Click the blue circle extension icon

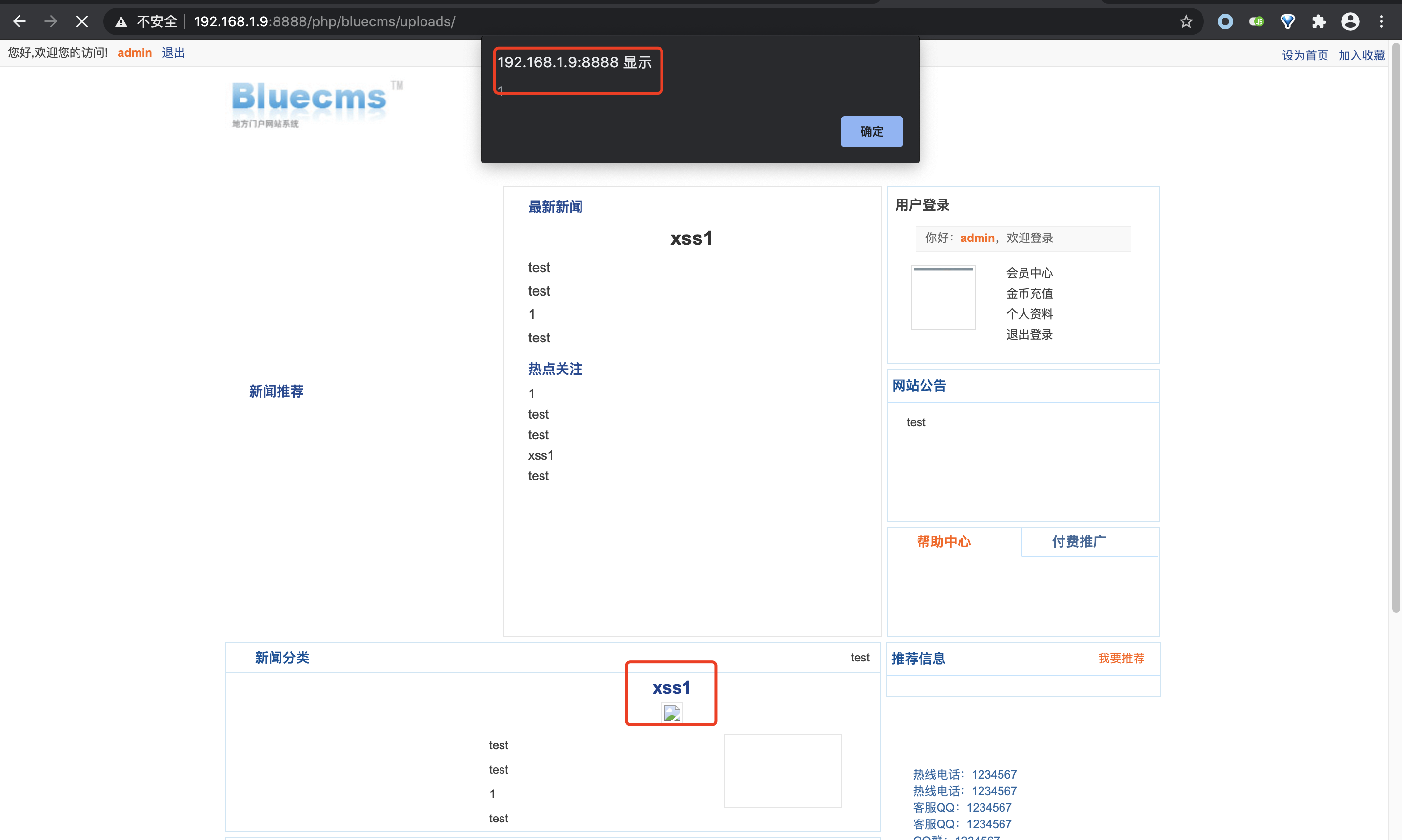1225,21
